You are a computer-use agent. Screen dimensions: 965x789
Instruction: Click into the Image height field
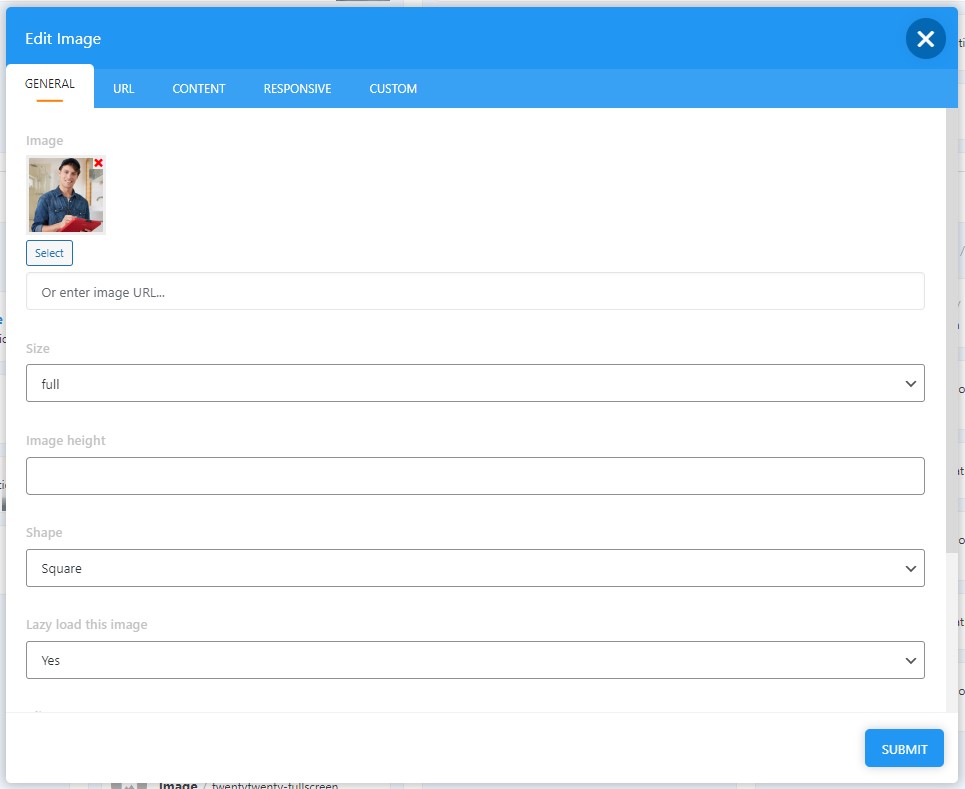coord(475,476)
